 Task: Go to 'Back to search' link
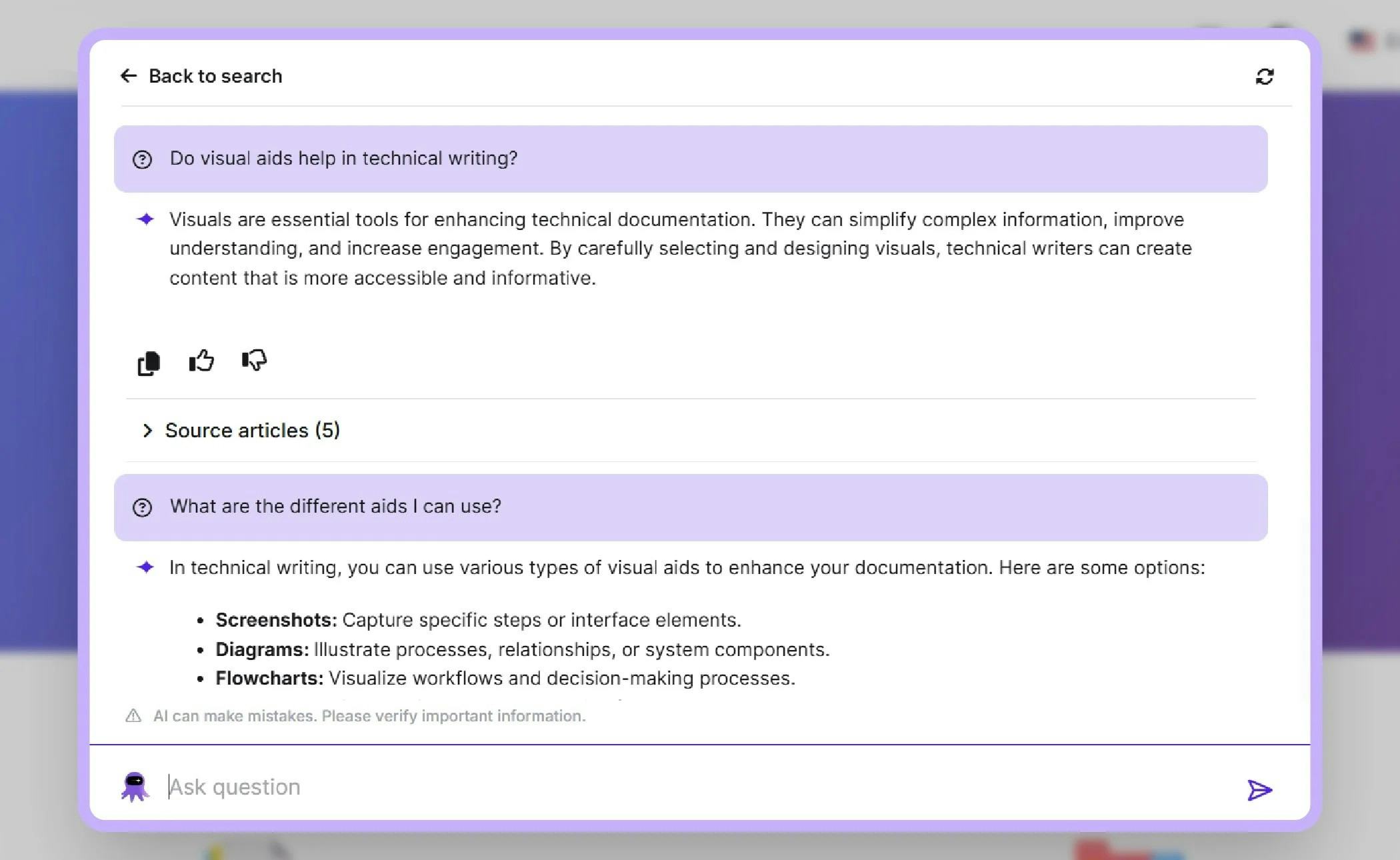coord(215,76)
